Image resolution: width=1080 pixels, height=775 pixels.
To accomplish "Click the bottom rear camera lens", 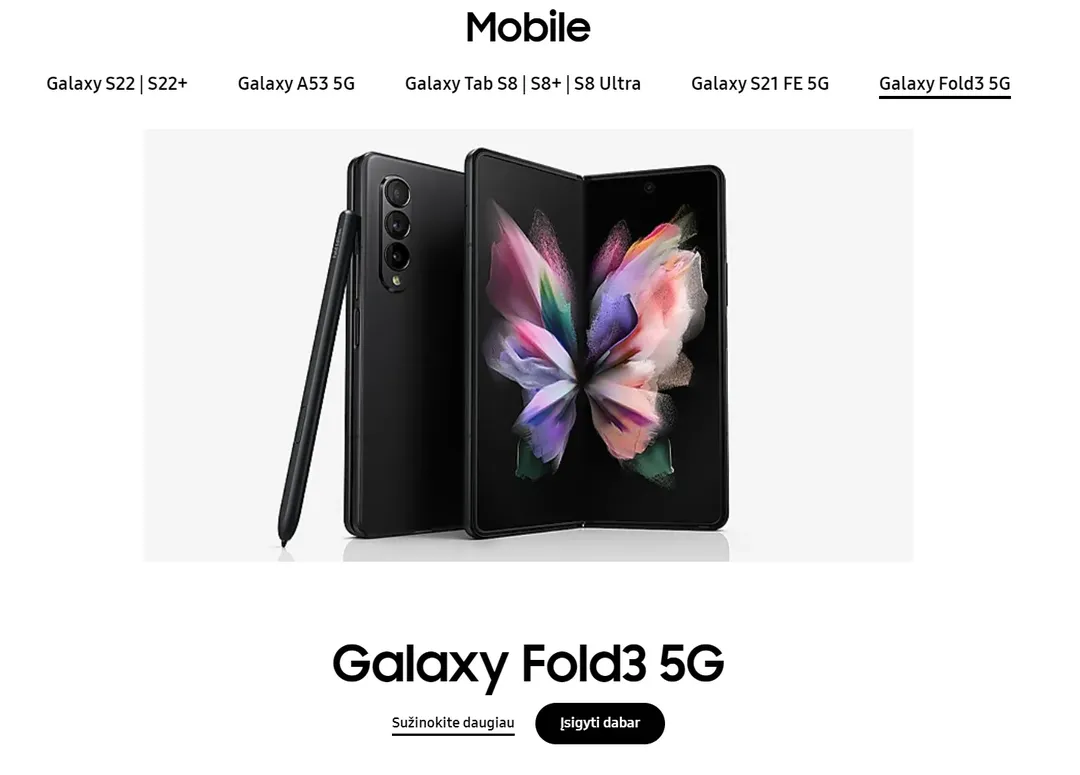I will (x=397, y=256).
